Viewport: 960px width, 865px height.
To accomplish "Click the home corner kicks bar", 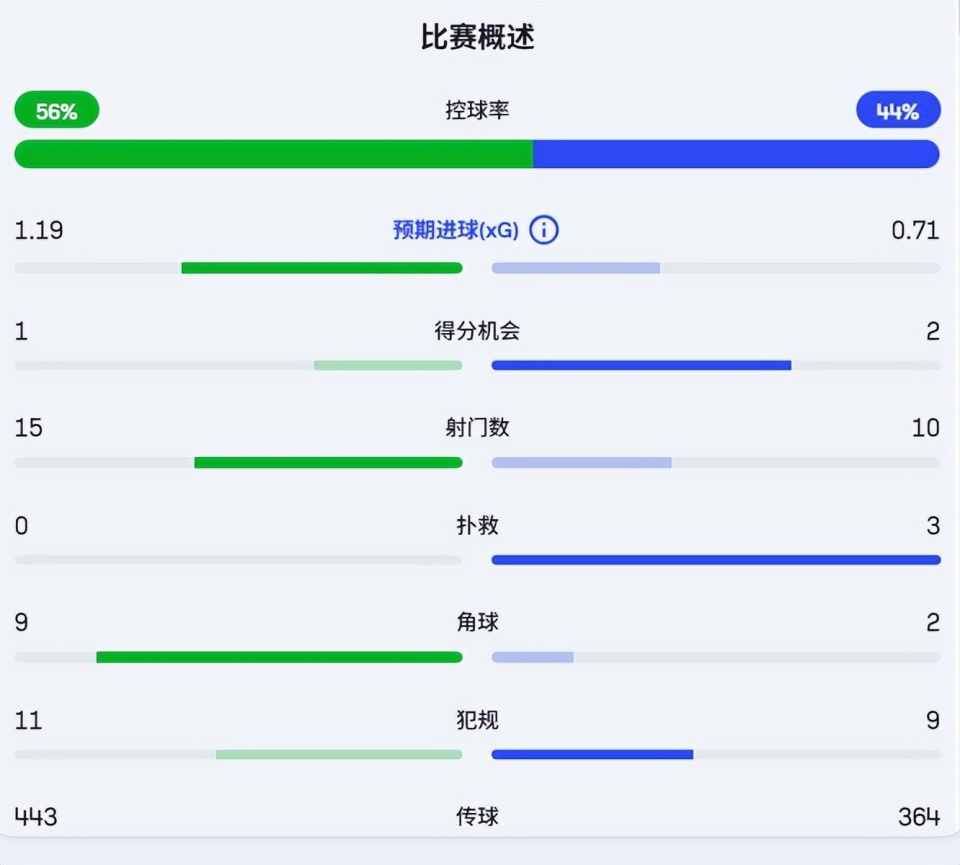I will (277, 657).
